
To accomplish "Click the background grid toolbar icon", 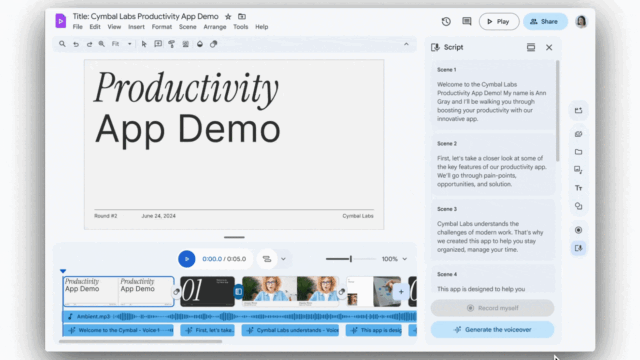I will click(186, 44).
